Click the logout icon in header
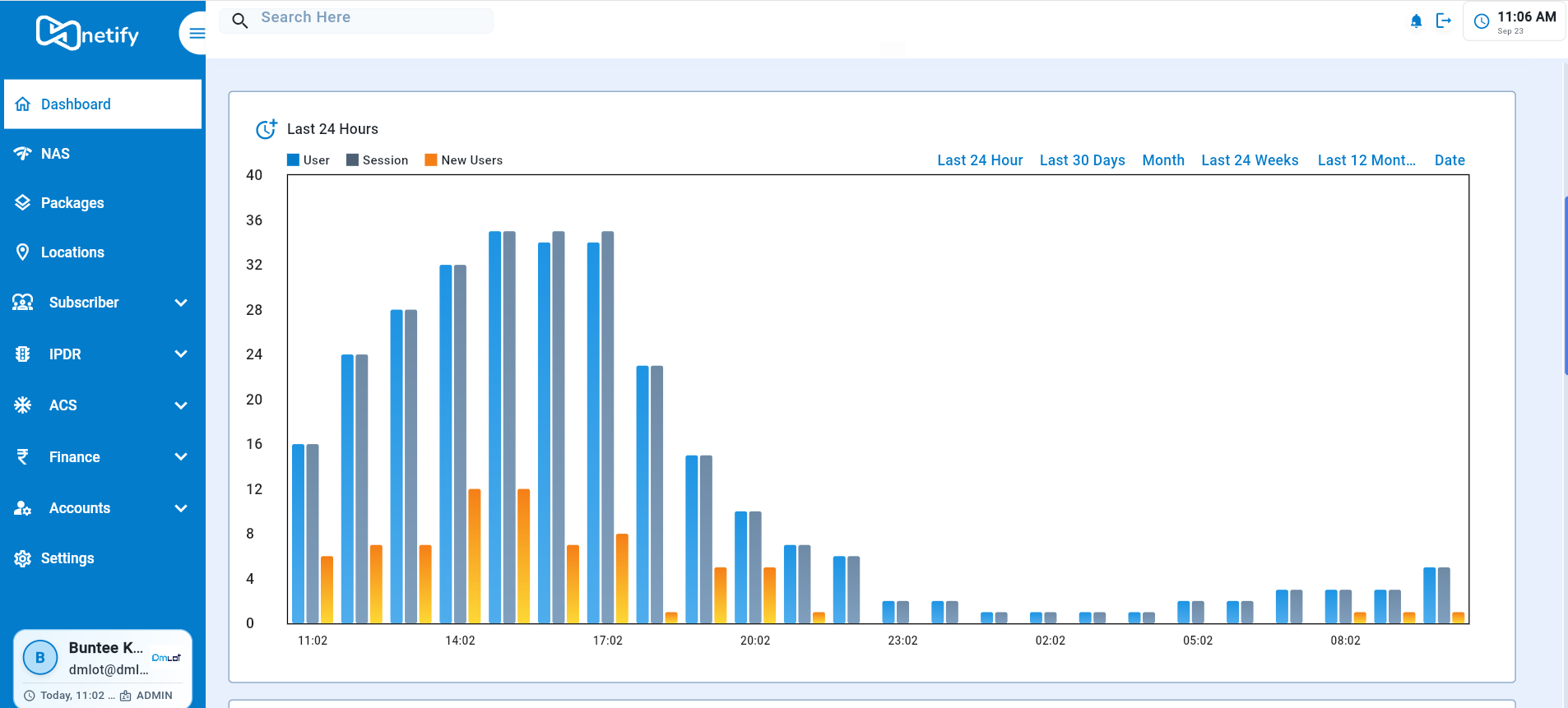This screenshot has height=708, width=1568. 1443,21
